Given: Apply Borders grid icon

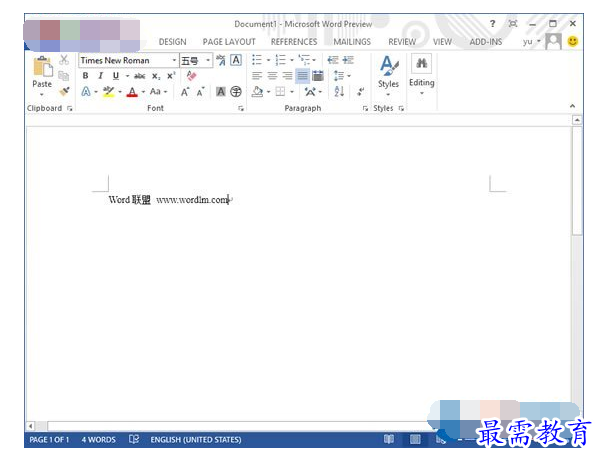Looking at the screenshot, I should click(x=280, y=92).
